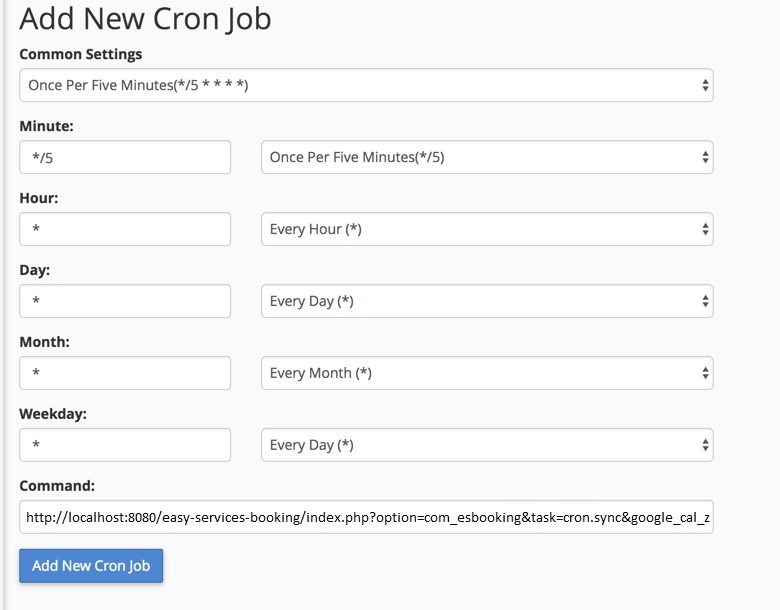This screenshot has height=610, width=780.
Task: Expand the Once Per Five Minutes(*/5) minute dropdown
Action: click(487, 157)
